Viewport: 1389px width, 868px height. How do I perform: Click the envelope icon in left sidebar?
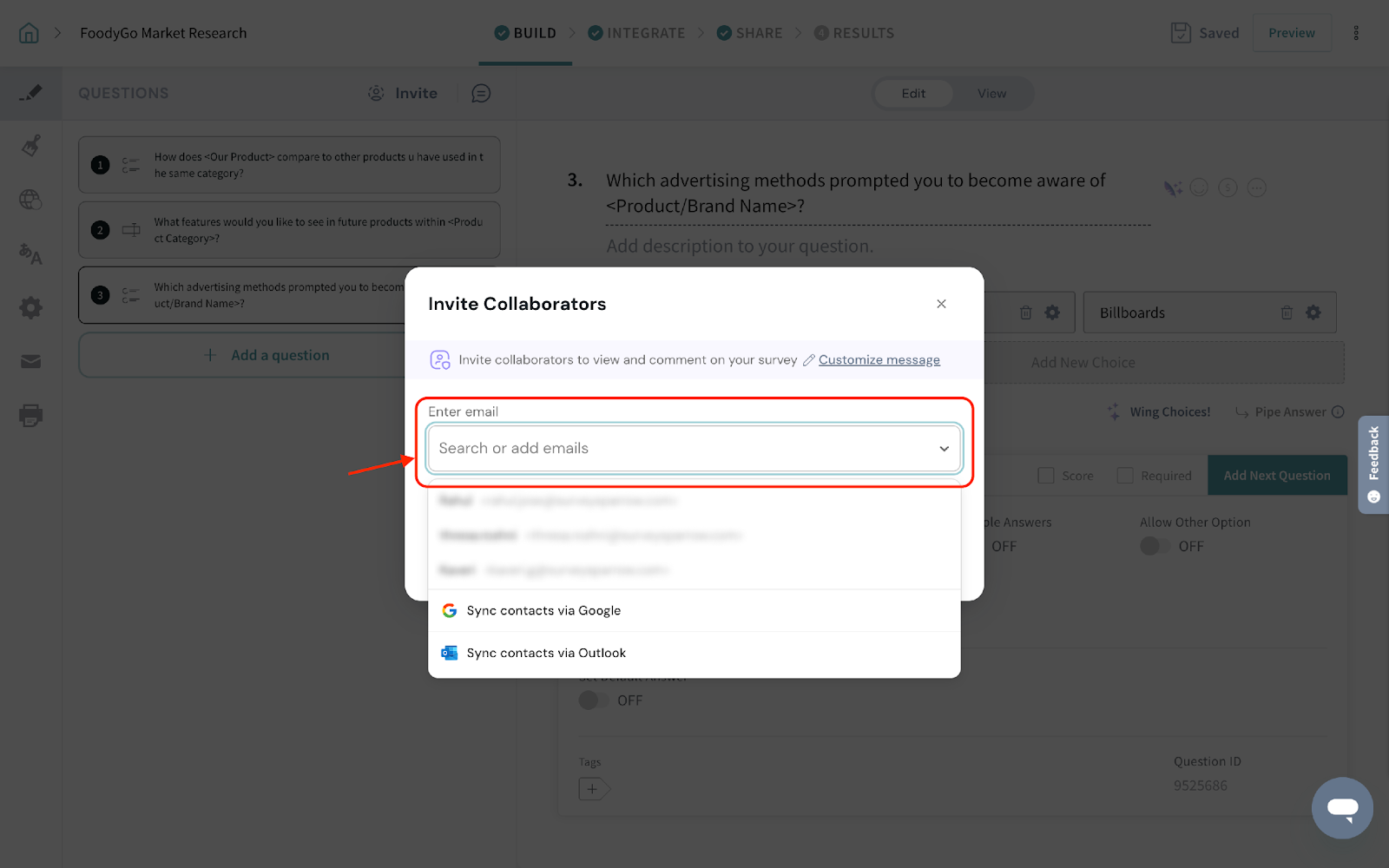pyautogui.click(x=30, y=362)
